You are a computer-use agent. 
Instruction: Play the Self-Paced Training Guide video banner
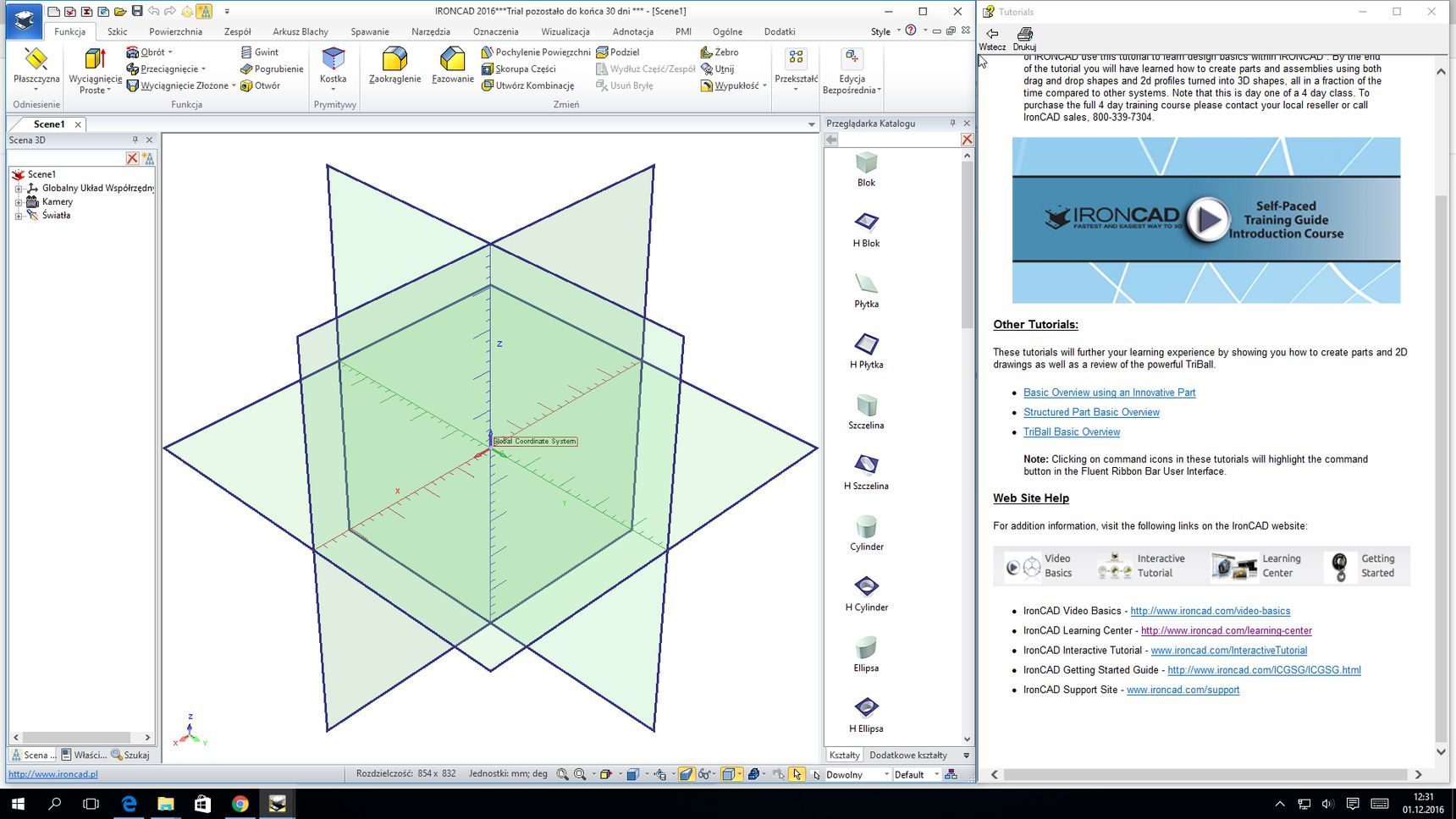1206,220
